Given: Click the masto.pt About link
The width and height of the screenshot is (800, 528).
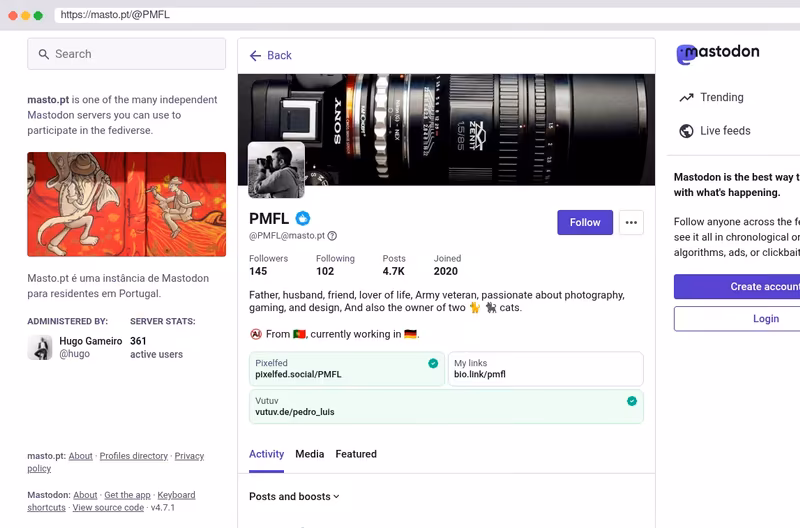Looking at the screenshot, I should pos(81,456).
